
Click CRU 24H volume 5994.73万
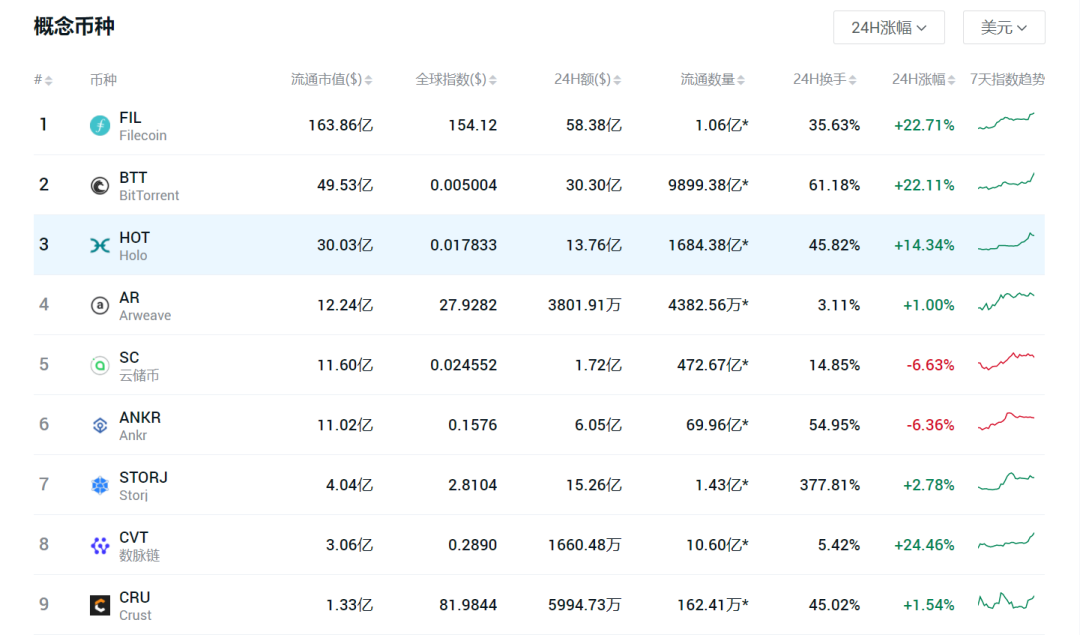[585, 605]
